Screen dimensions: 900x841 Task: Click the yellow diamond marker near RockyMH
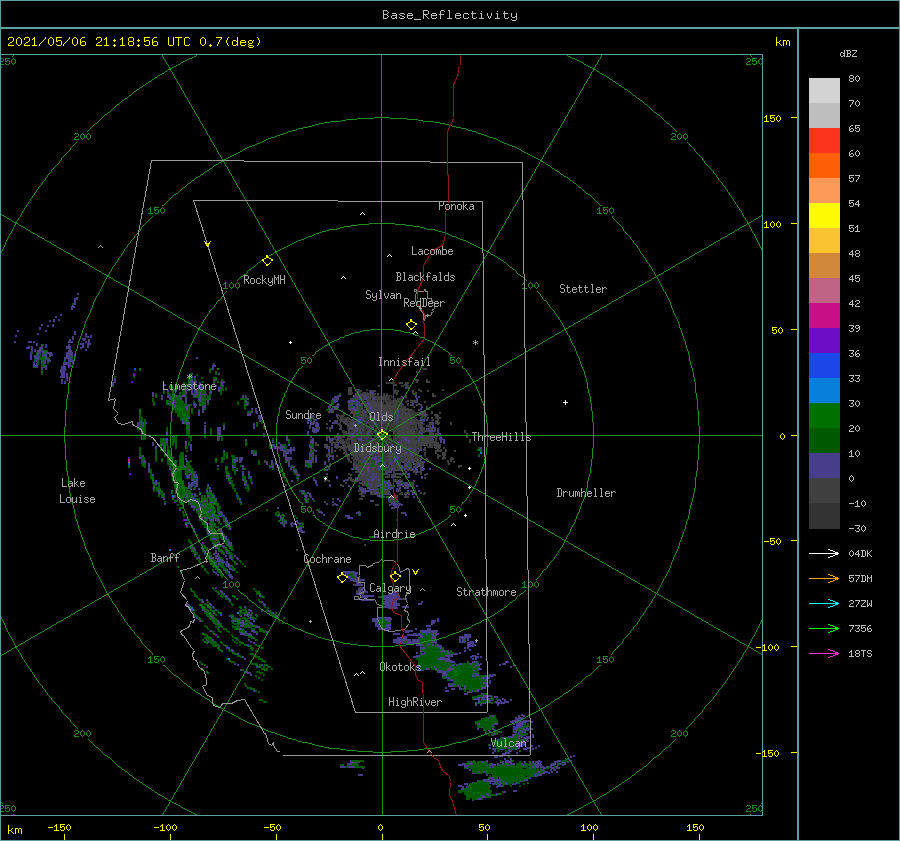267,261
